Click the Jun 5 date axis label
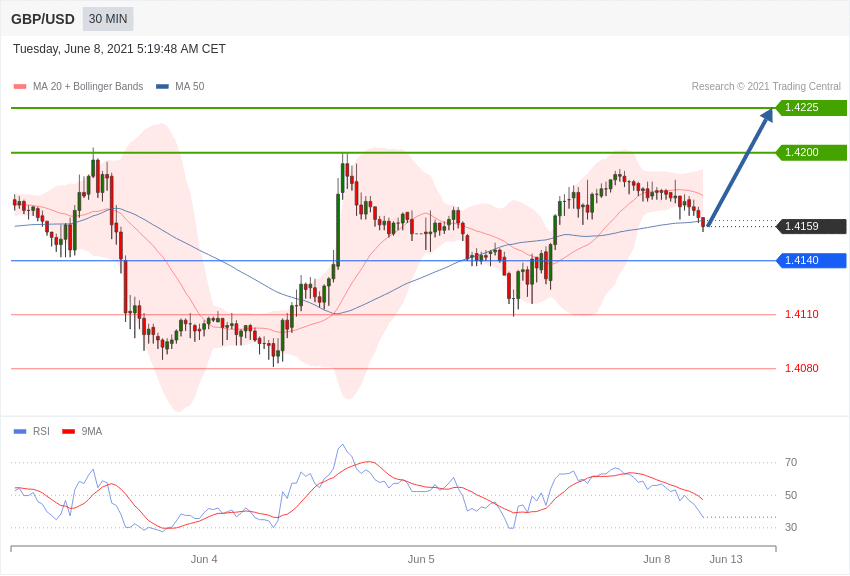Viewport: 850px width, 576px height. (x=421, y=559)
